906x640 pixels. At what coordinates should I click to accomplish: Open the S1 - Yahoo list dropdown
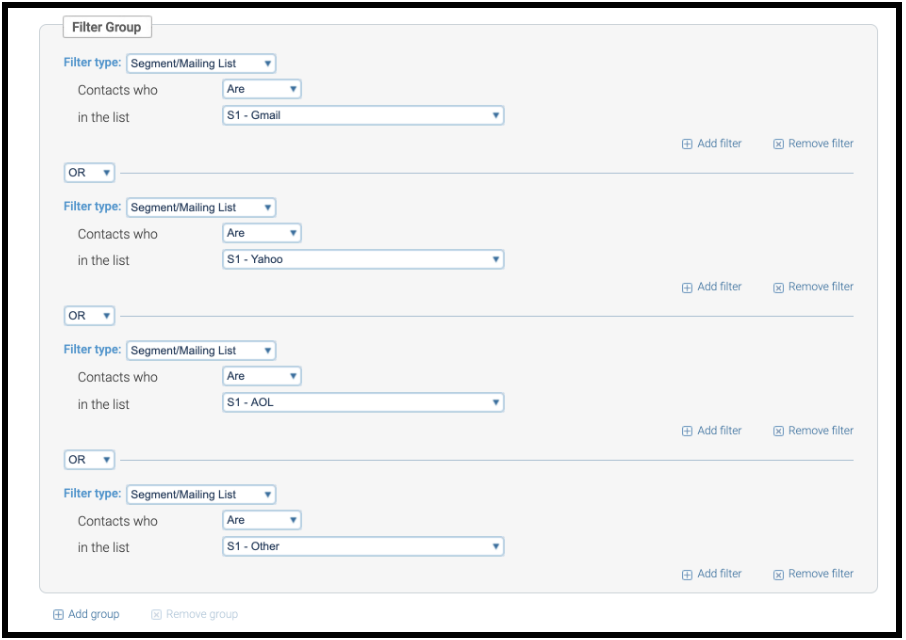363,259
